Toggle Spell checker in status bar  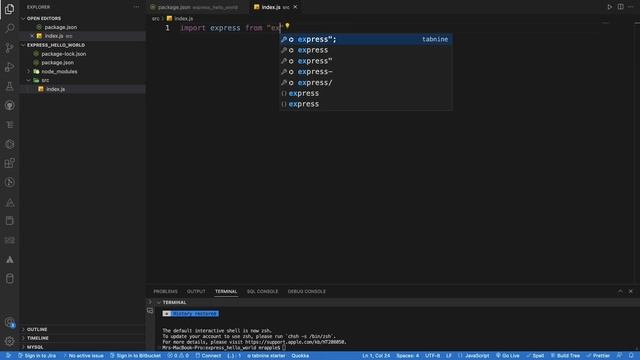535,356
